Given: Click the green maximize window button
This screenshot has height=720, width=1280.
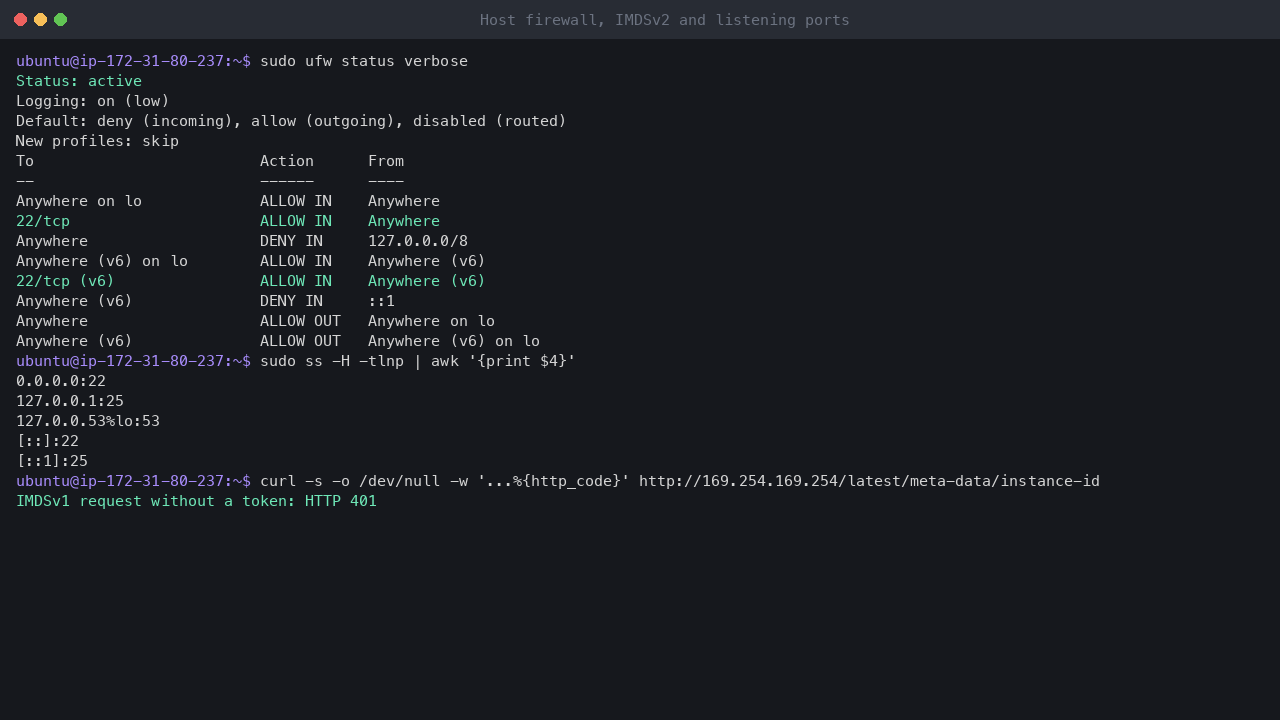Looking at the screenshot, I should click(60, 19).
